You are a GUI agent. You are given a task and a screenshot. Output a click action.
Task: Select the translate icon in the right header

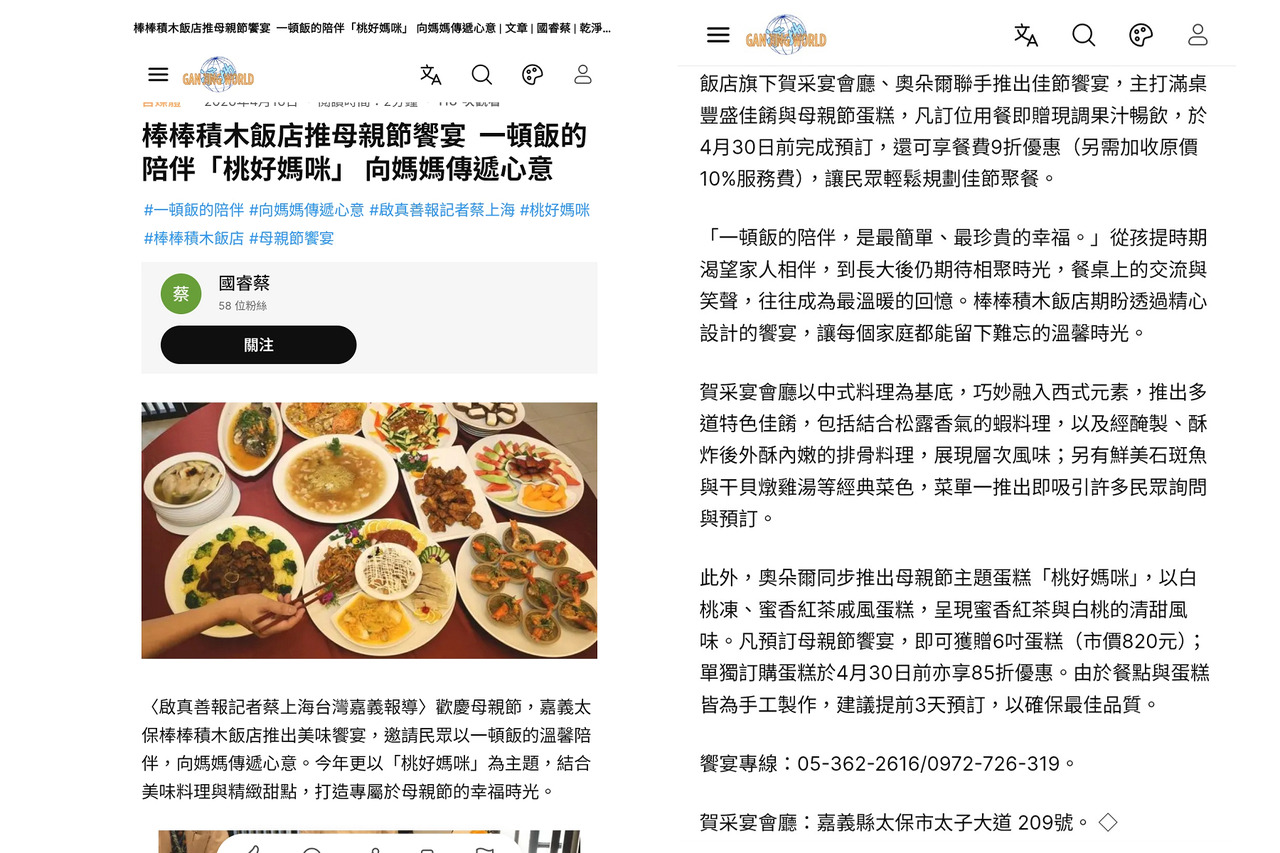[x=1026, y=35]
